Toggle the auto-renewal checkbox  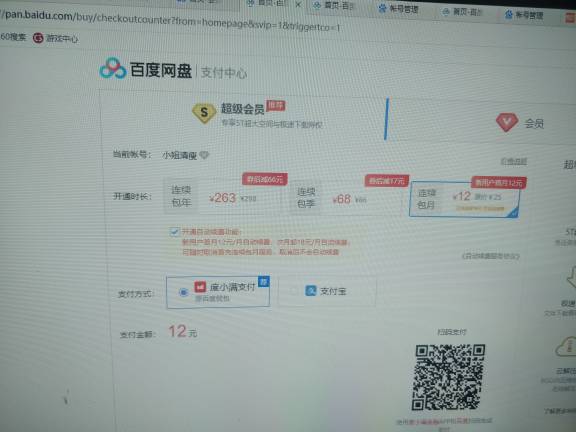(174, 232)
